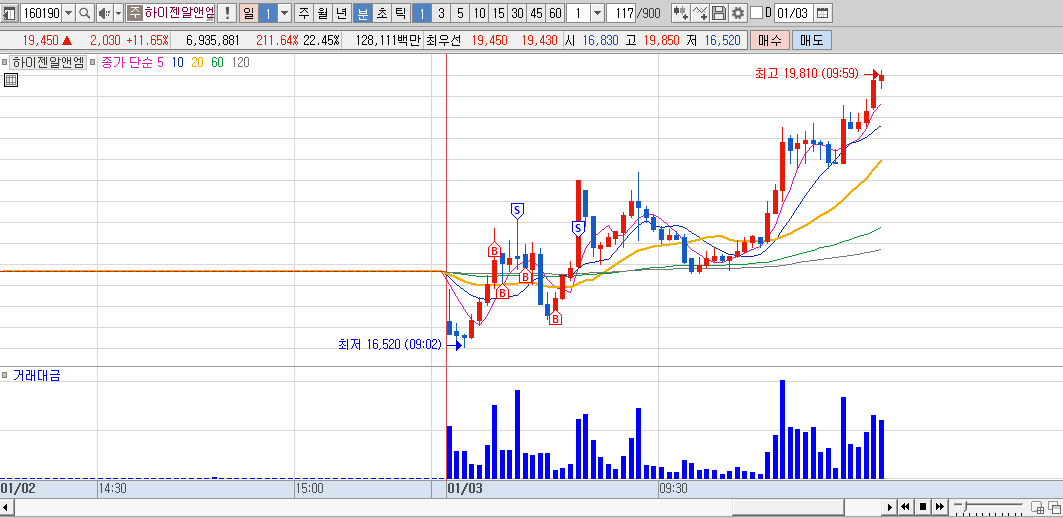Click the grid table icon below the legend
Image resolution: width=1063 pixels, height=518 pixels.
pos(11,80)
